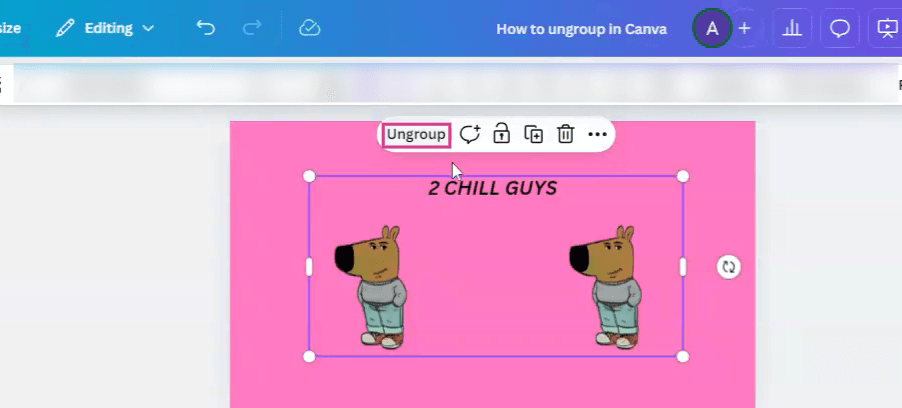Click the design title How to ungroup in Canva
Viewport: 902px width, 408px height.
(x=582, y=29)
